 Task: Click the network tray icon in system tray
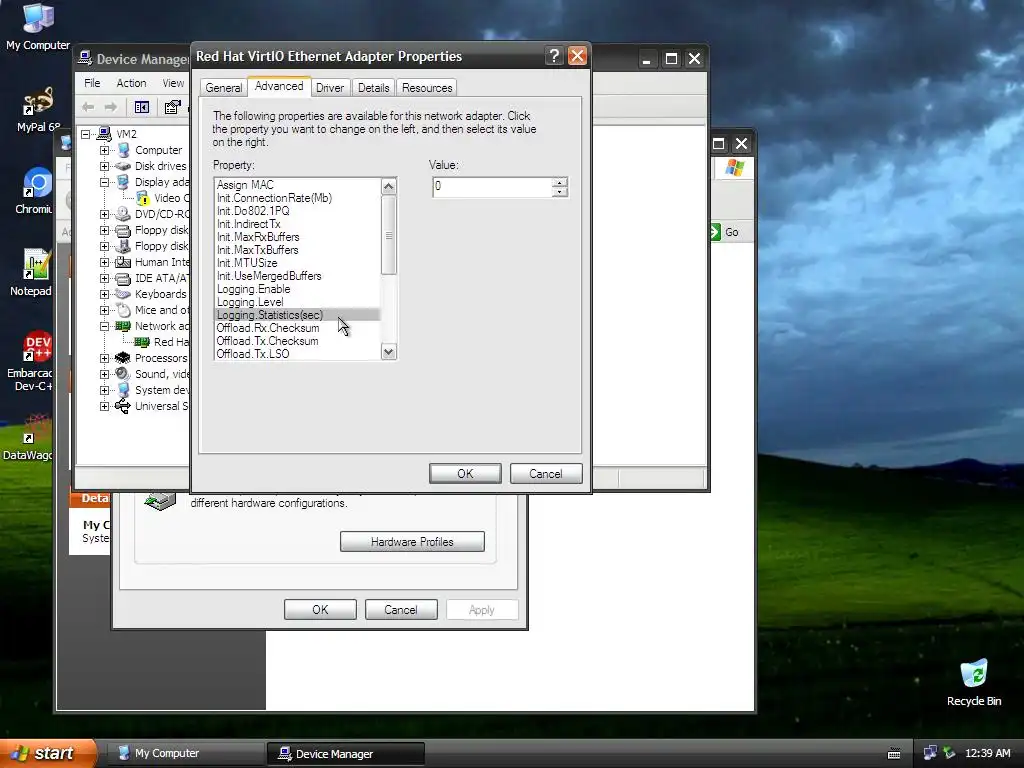[930, 753]
